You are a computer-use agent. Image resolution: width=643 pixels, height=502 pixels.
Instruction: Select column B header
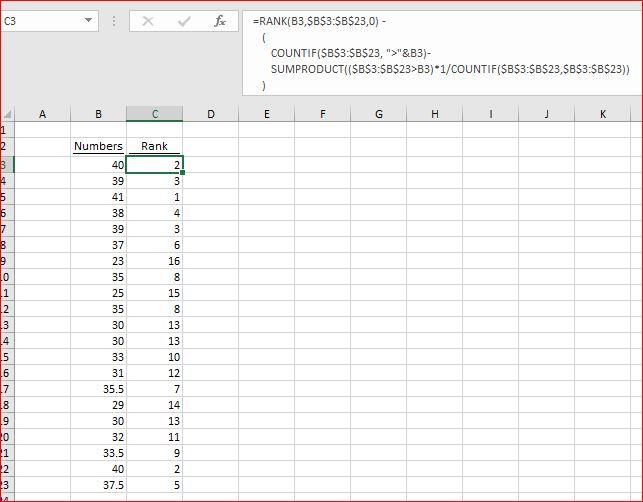(x=98, y=114)
